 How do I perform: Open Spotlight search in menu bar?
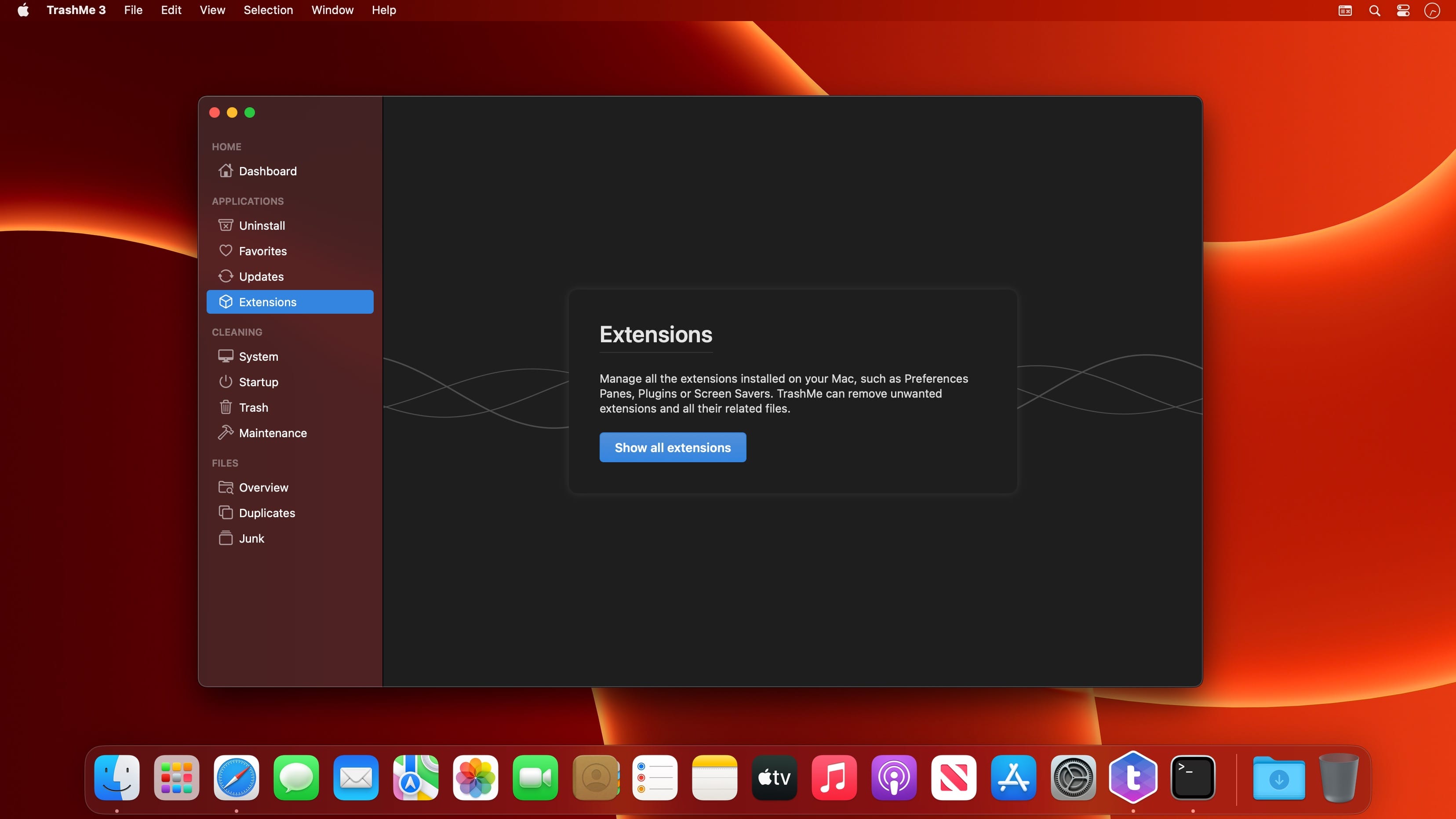click(x=1375, y=10)
